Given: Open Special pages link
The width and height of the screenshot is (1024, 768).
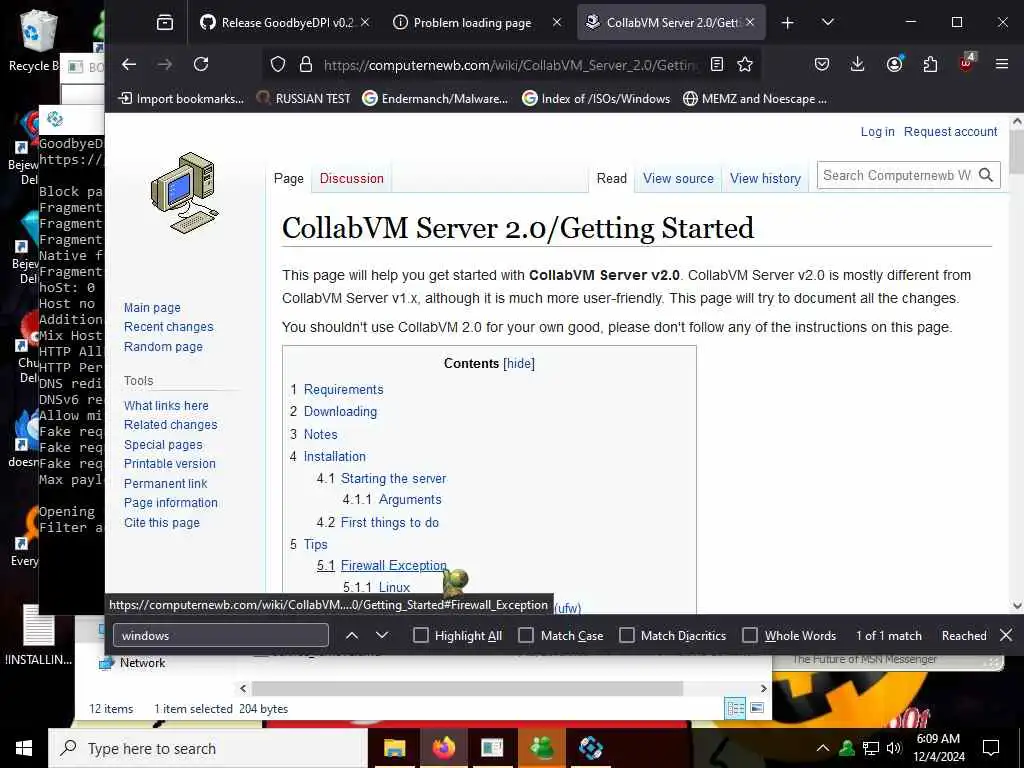Looking at the screenshot, I should (x=163, y=445).
